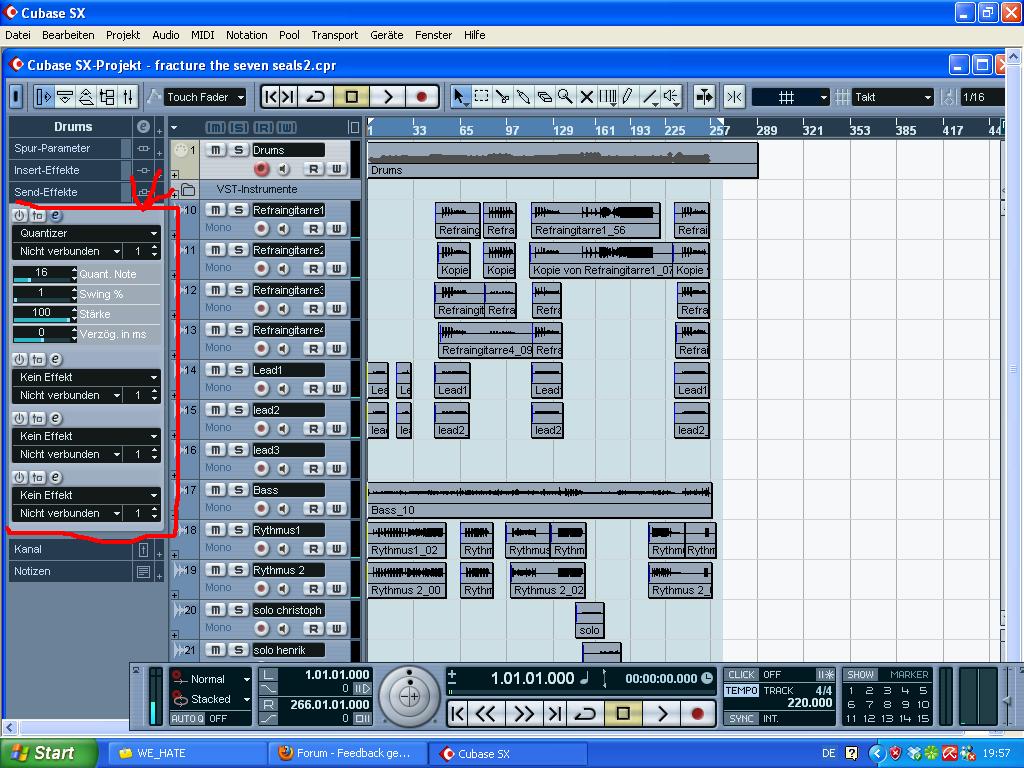
Task: Show the inspector panel icon
Action: point(43,97)
